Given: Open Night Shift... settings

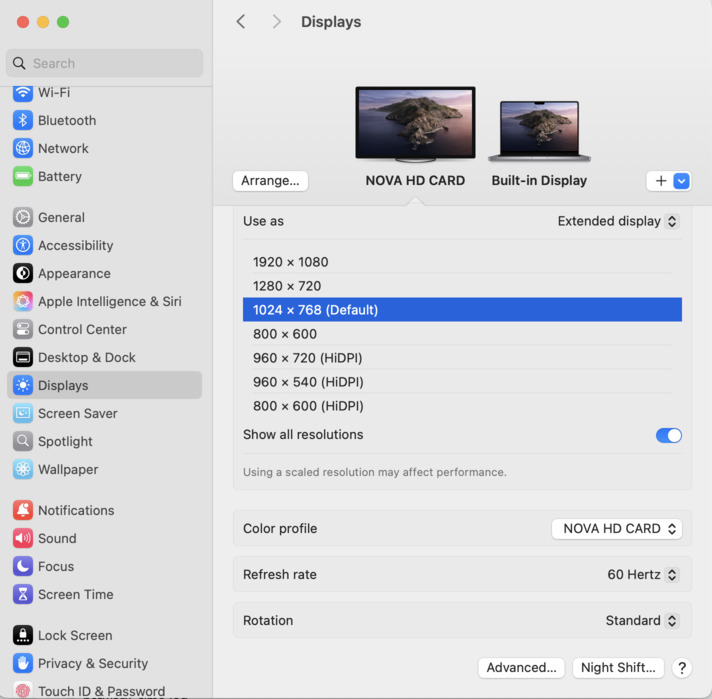Looking at the screenshot, I should coord(618,668).
